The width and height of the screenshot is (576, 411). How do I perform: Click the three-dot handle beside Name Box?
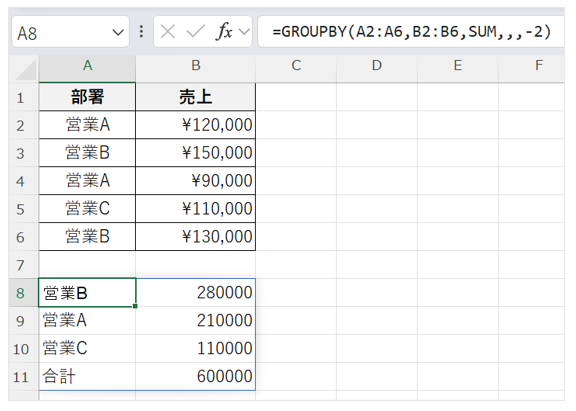tap(141, 32)
